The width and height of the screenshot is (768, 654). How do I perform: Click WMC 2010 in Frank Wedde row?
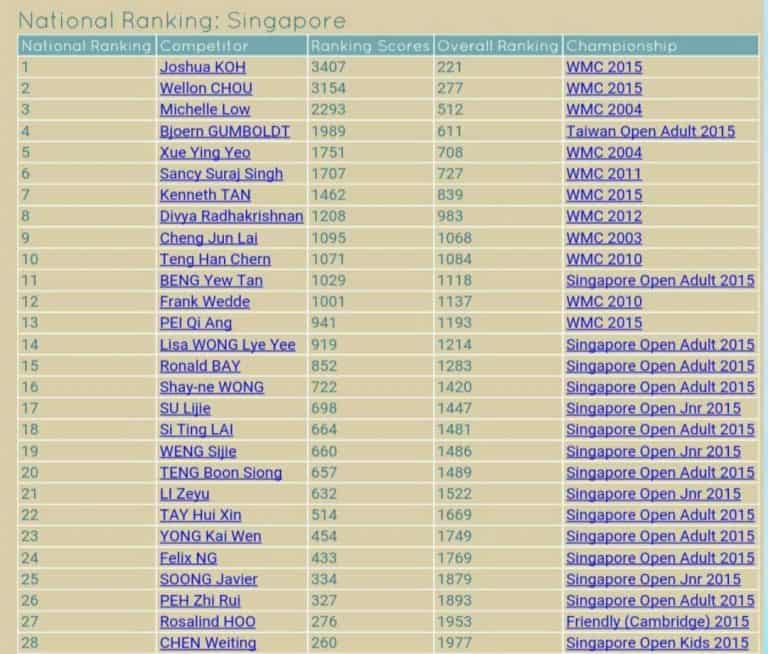603,302
